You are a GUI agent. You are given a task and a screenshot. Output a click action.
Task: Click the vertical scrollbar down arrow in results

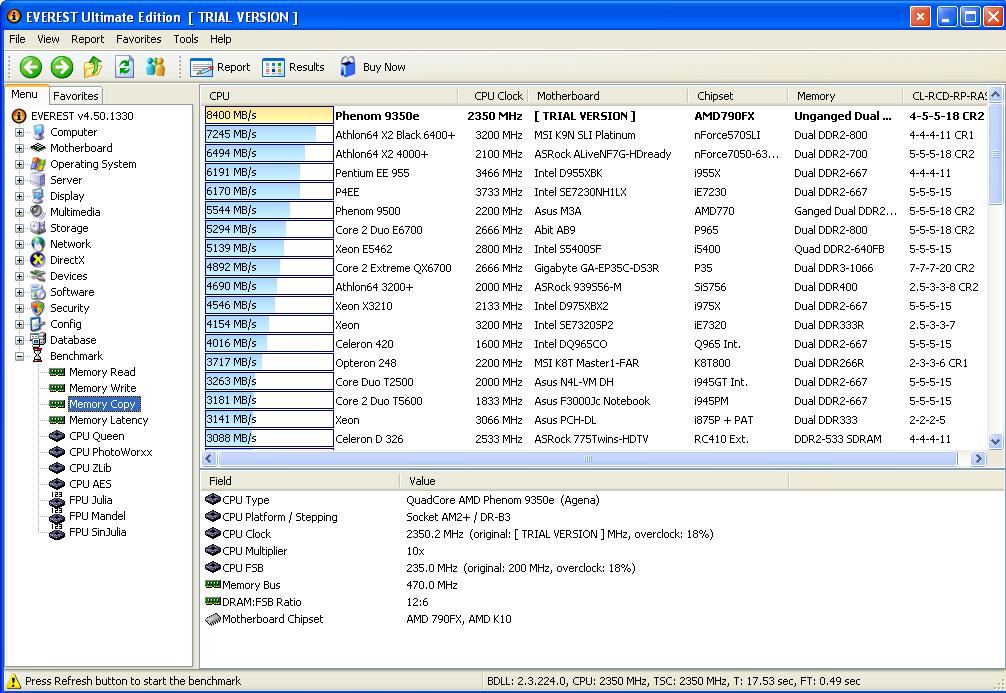tap(995, 441)
